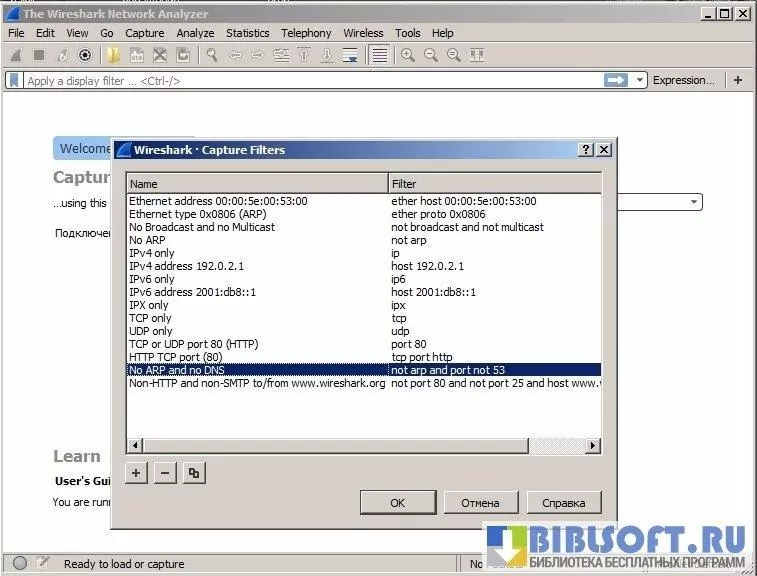Click the display filter input field

(x=300, y=80)
